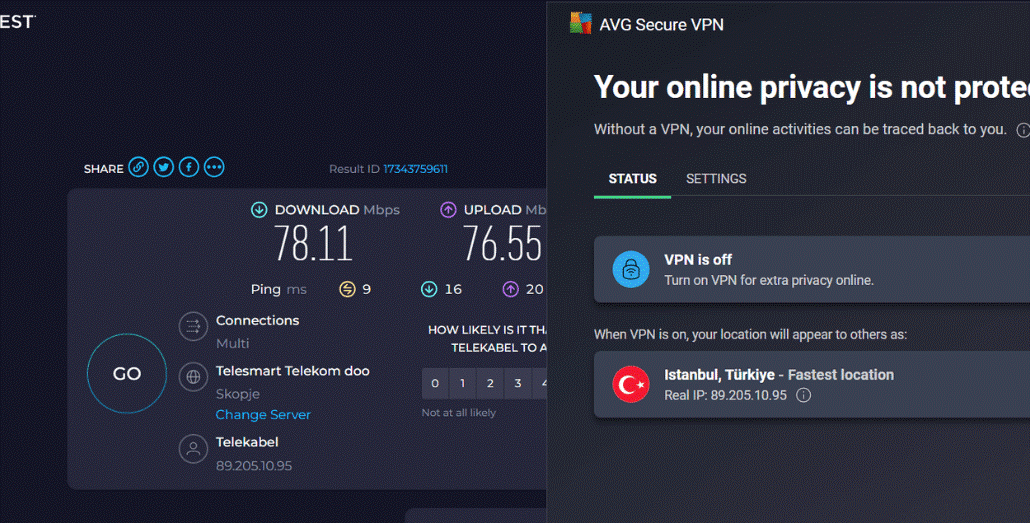1030x523 pixels.
Task: Rate likelihood 1 in survey
Action: pos(462,383)
